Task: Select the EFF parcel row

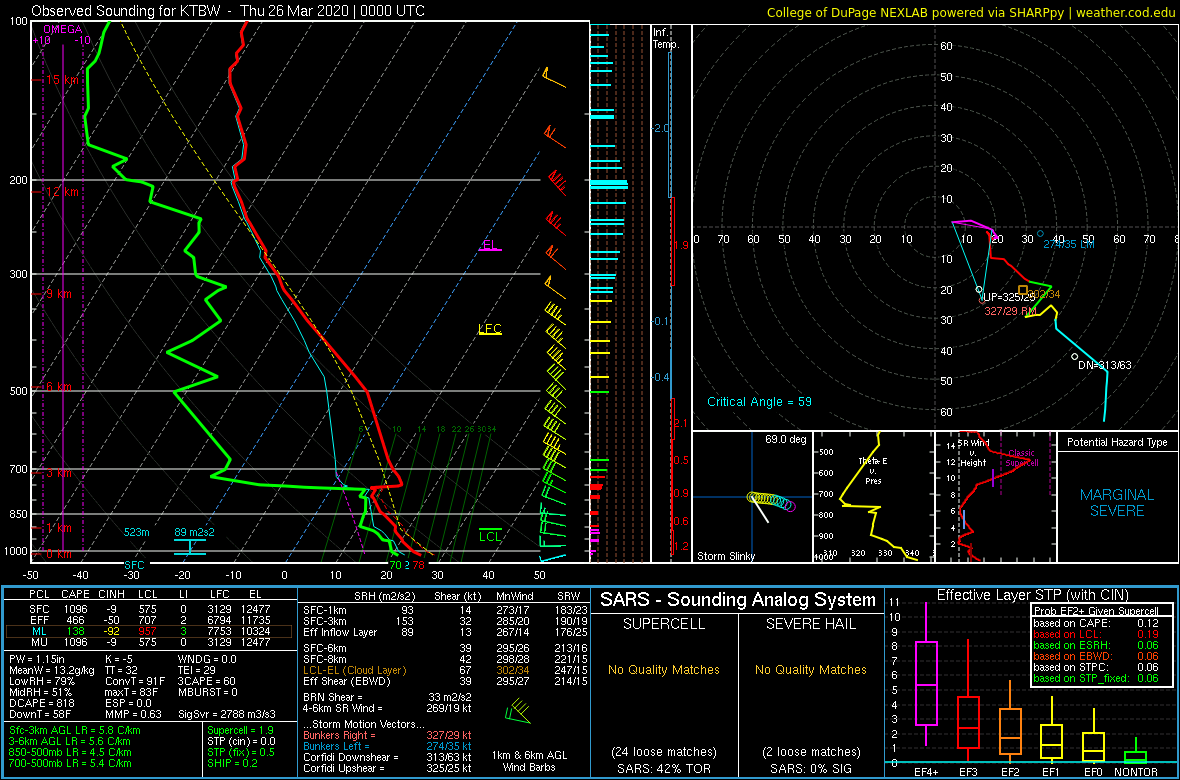Action: (x=150, y=618)
